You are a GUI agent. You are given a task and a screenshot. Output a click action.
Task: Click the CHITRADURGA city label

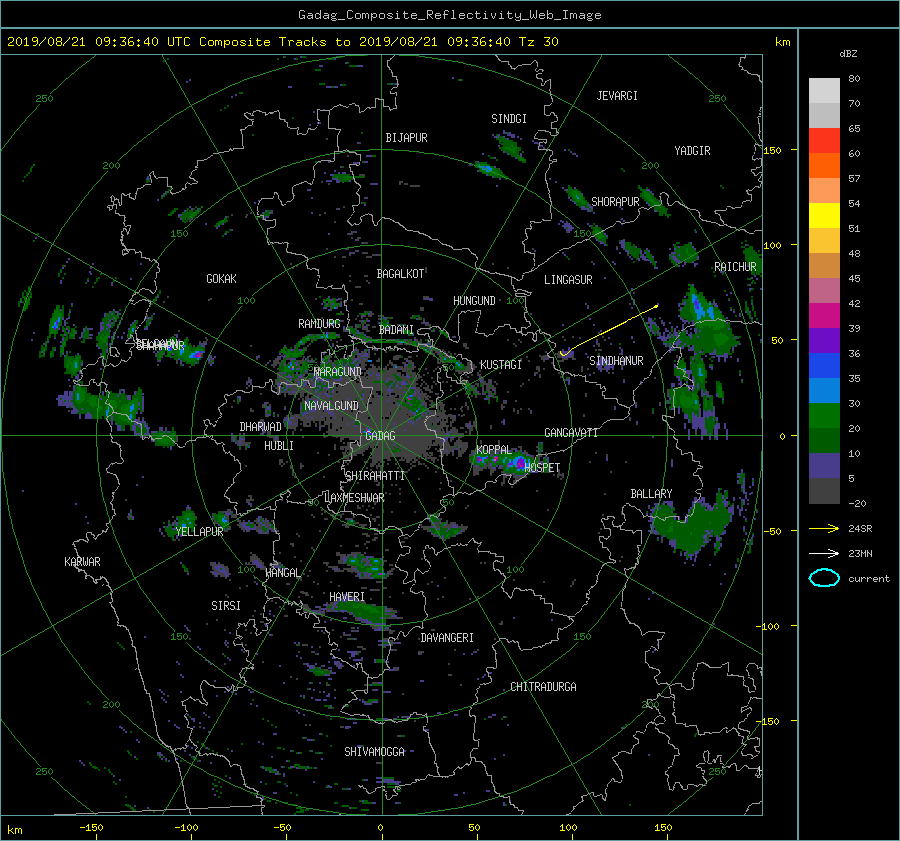pyautogui.click(x=543, y=687)
